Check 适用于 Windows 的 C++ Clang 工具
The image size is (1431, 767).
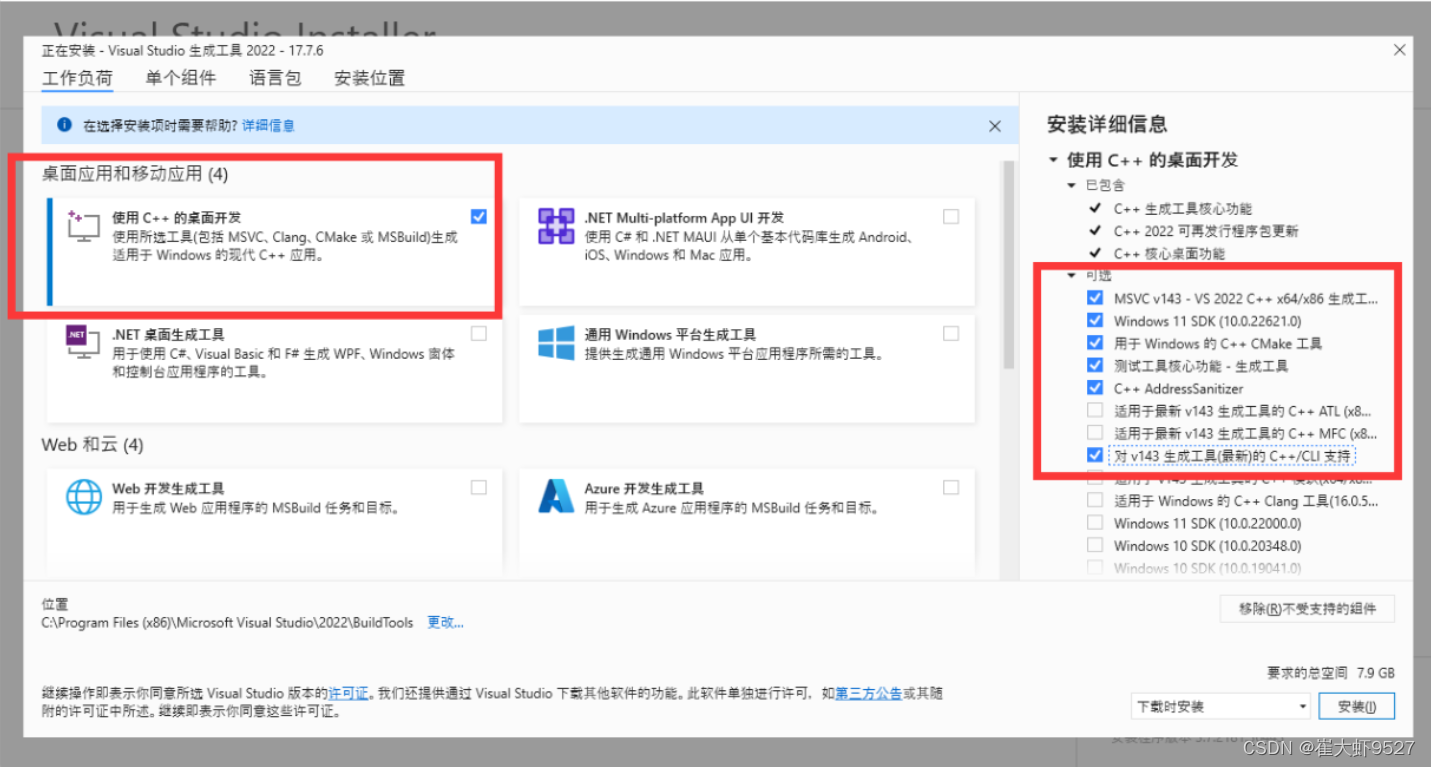[x=1095, y=501]
